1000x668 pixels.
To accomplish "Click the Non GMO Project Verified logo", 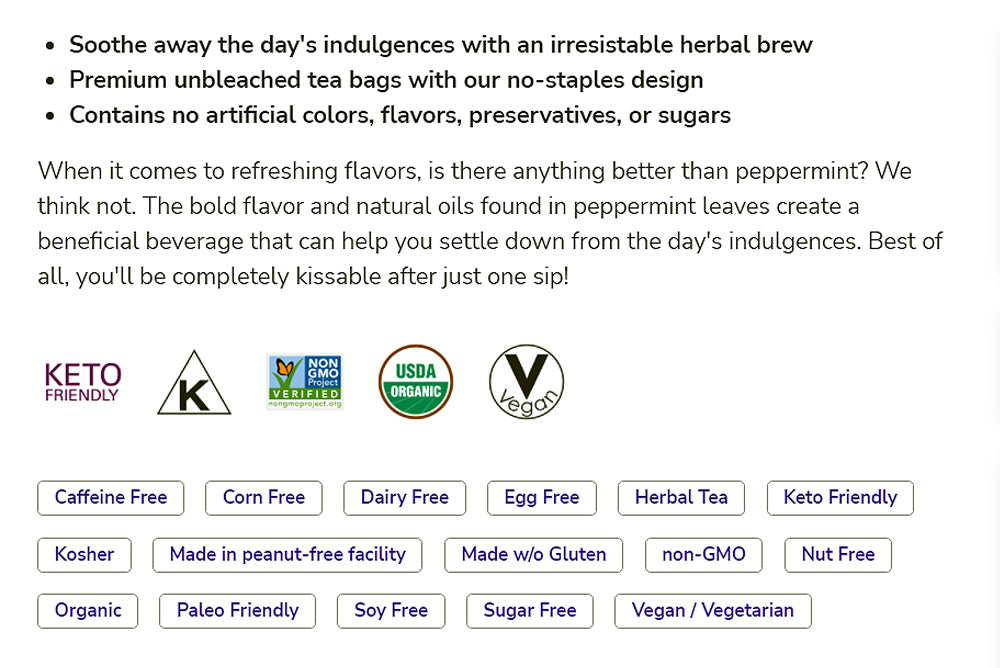I will pos(305,382).
